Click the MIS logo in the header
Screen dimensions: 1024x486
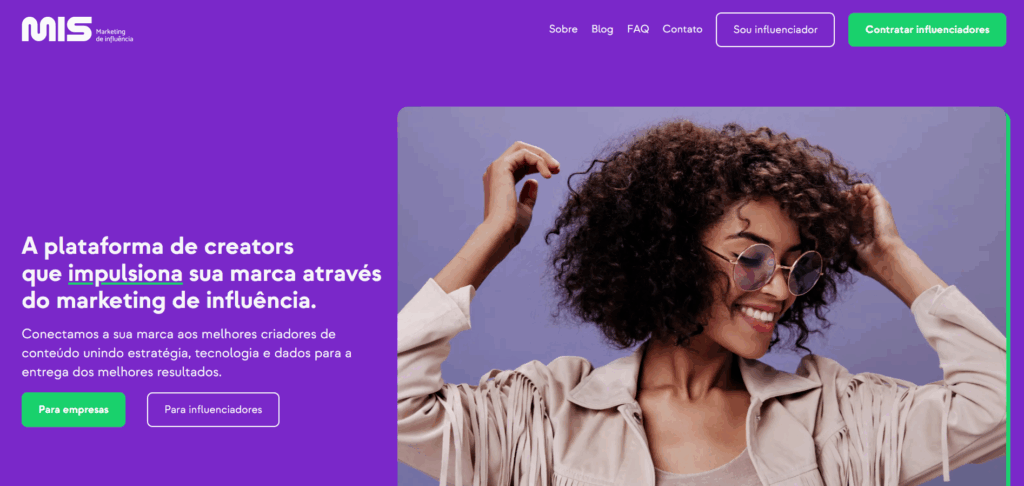(x=57, y=29)
